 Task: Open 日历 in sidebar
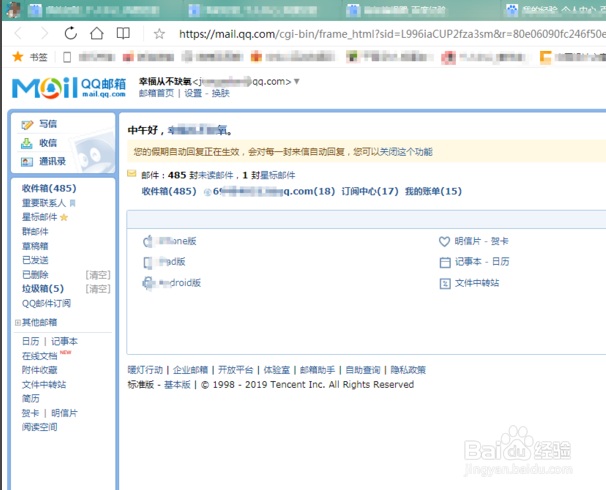pos(31,341)
